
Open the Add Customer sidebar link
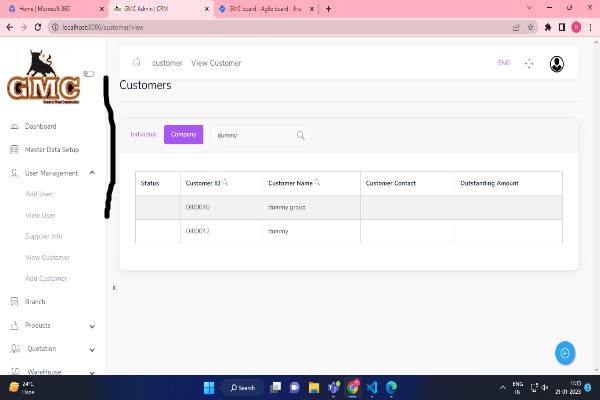[x=46, y=278]
